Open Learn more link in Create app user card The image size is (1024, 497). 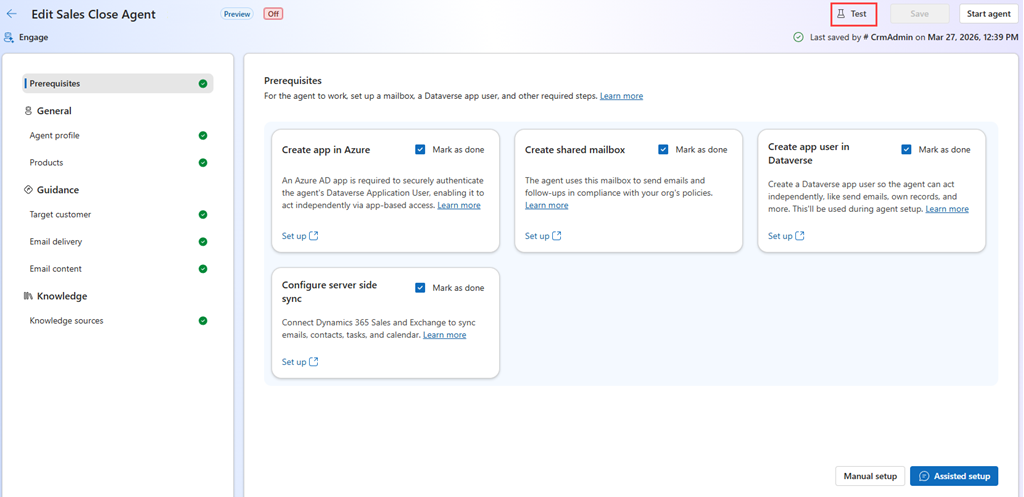(947, 209)
